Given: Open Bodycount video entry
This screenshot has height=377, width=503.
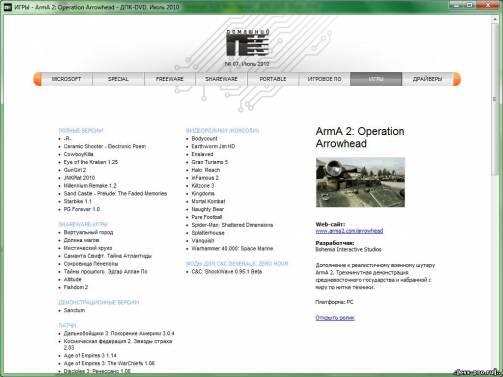Looking at the screenshot, I should point(204,138).
